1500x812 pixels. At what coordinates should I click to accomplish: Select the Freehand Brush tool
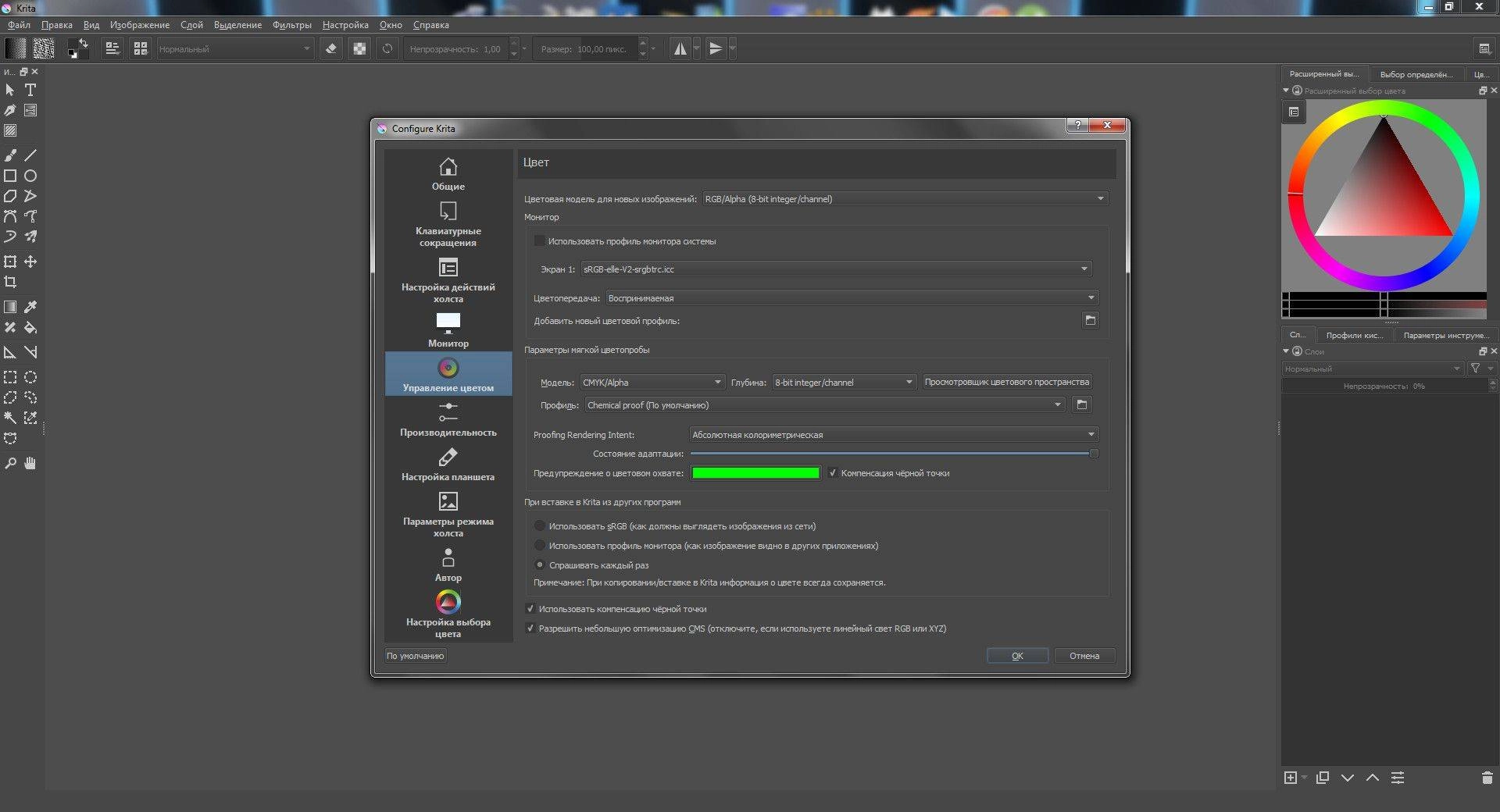10,155
